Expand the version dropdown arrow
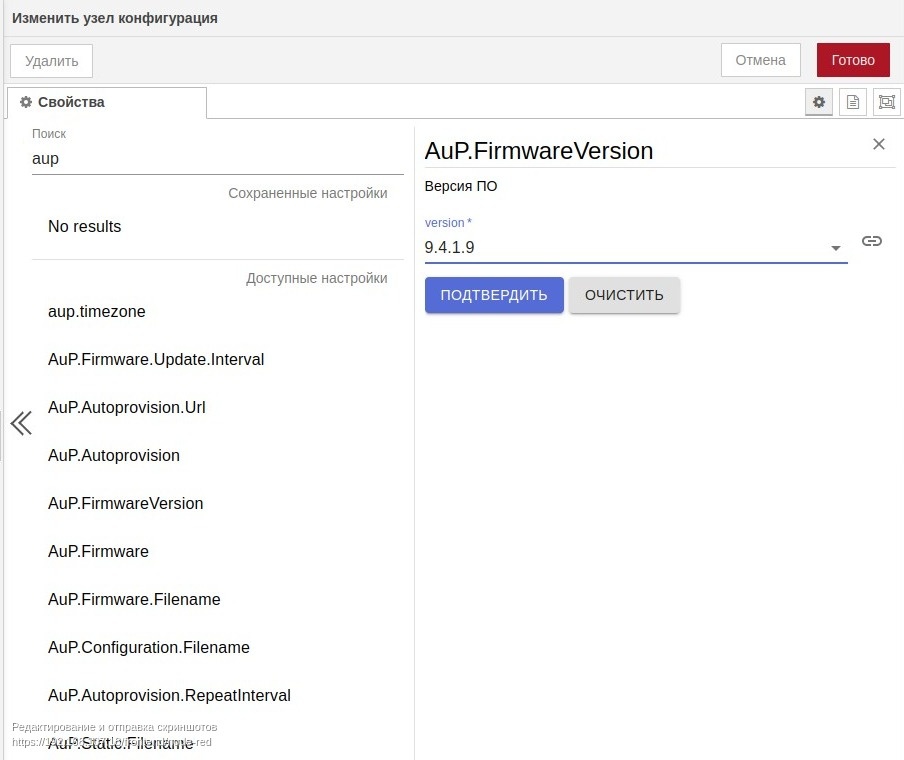The height and width of the screenshot is (760, 904). pyautogui.click(x=836, y=248)
